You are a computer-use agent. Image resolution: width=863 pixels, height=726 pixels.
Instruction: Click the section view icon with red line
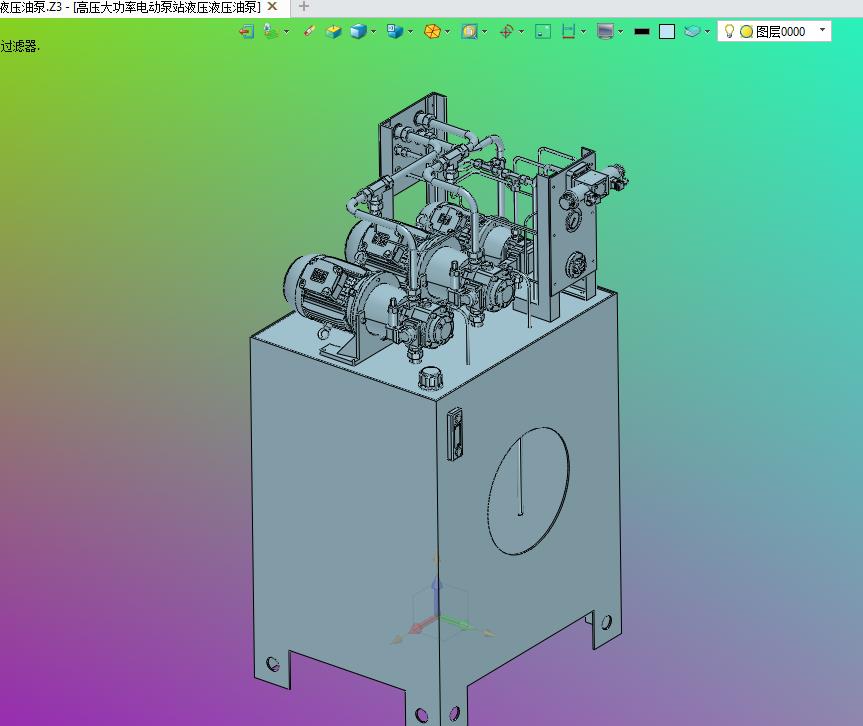point(569,31)
